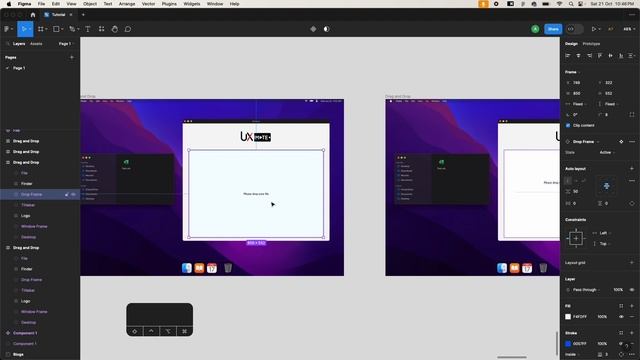Select the Pen tool
The height and width of the screenshot is (360, 640).
[x=72, y=29]
